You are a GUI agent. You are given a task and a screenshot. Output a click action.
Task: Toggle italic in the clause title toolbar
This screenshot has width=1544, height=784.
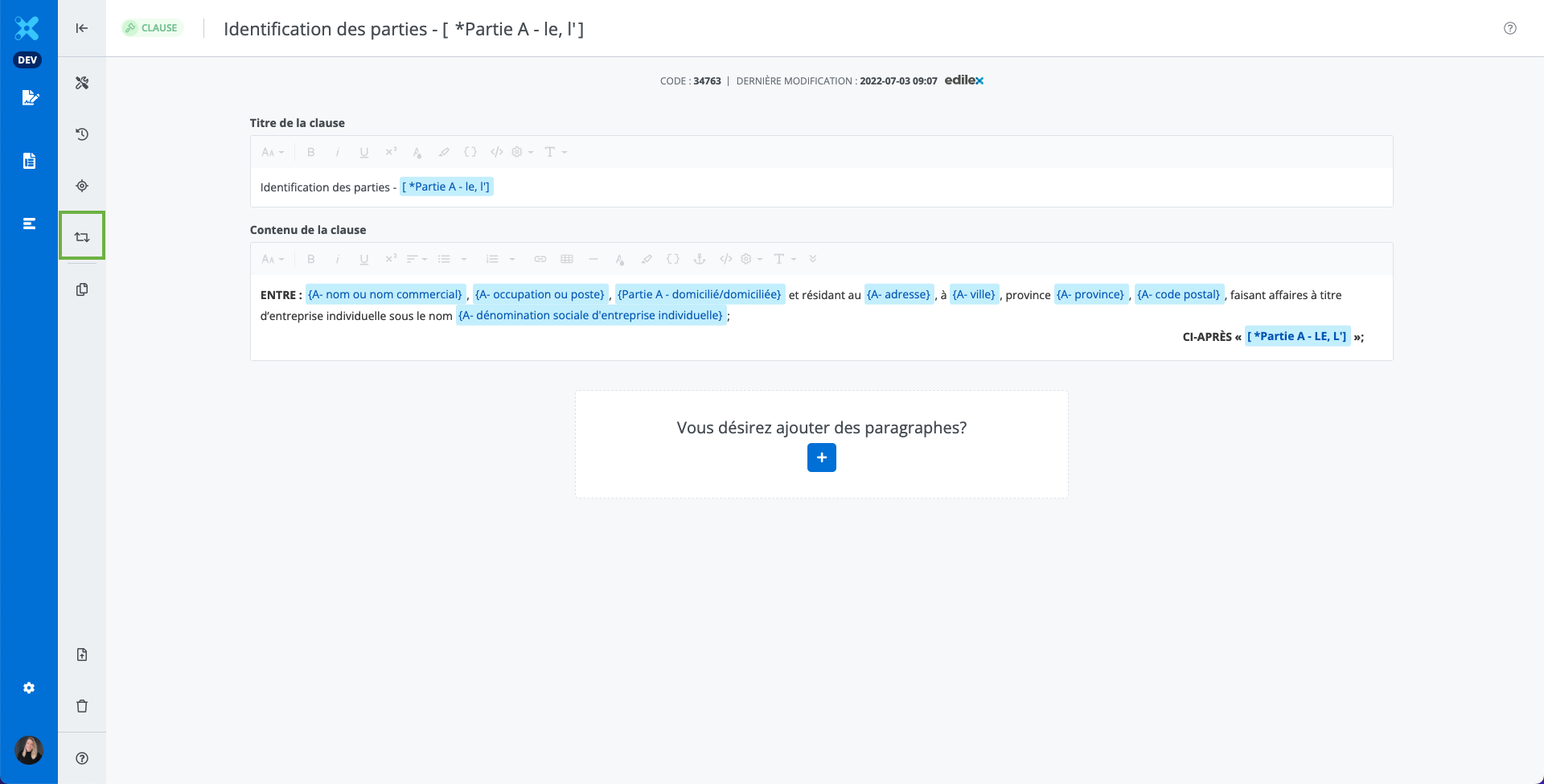coord(337,152)
